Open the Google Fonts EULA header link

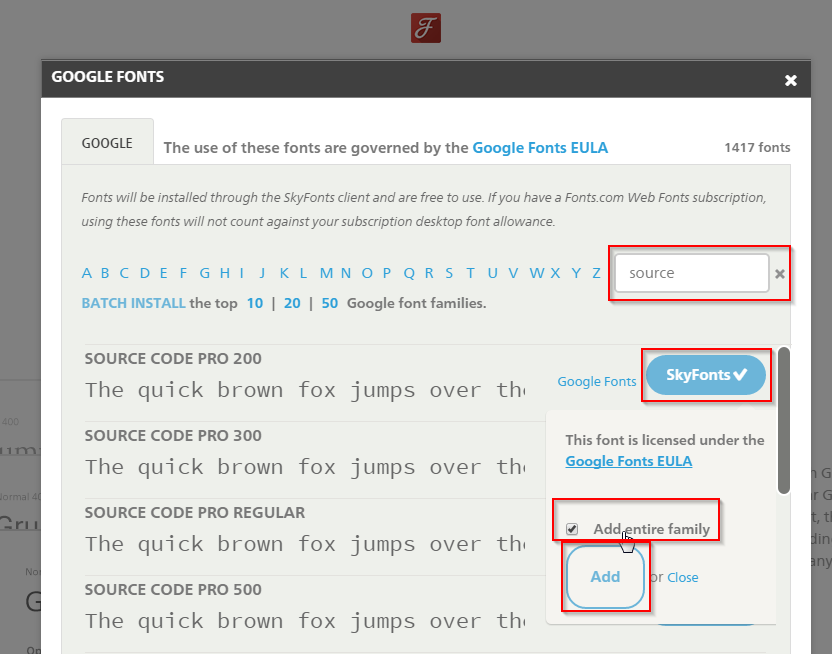tap(540, 147)
